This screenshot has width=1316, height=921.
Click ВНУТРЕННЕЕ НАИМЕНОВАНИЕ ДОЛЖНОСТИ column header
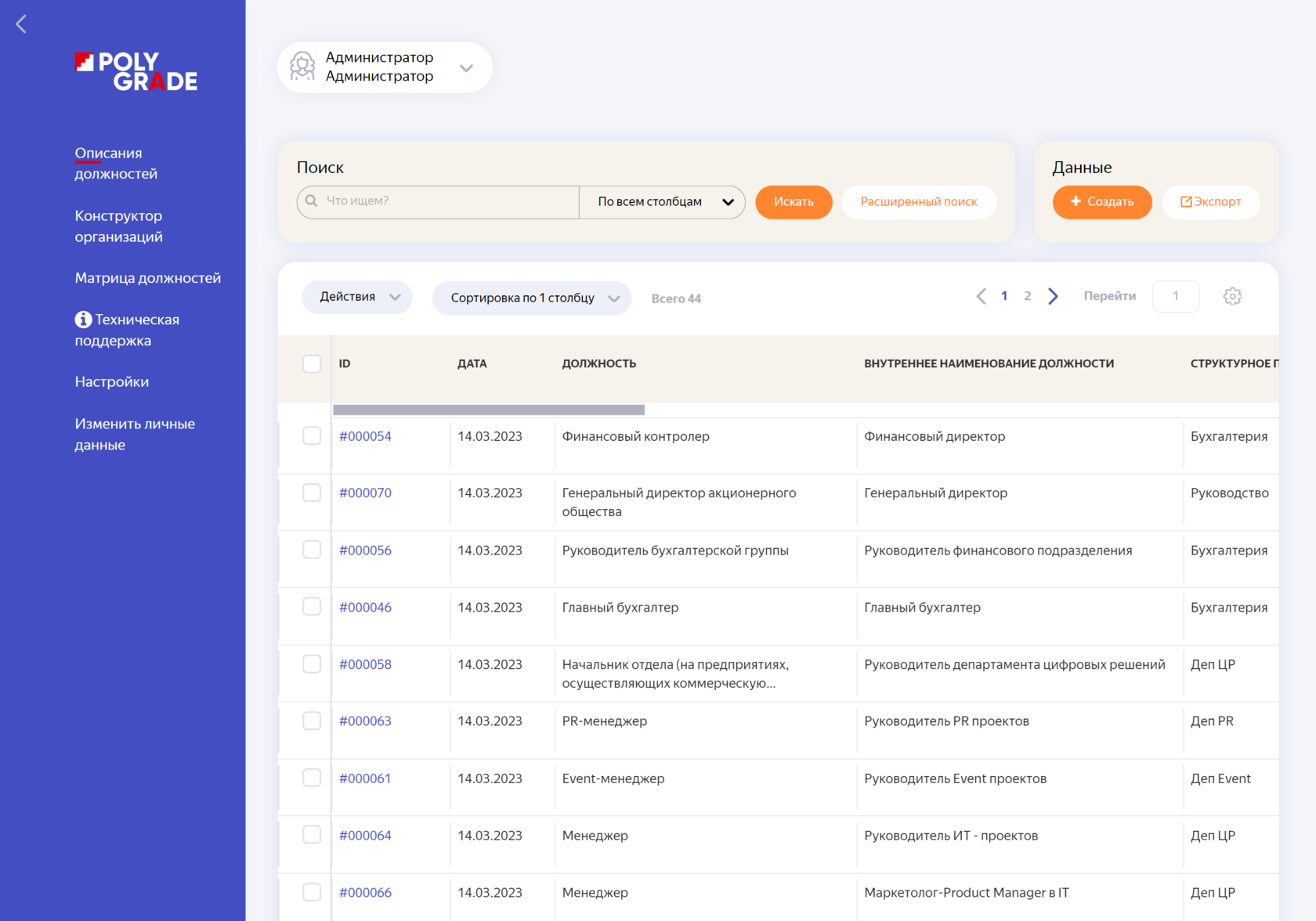click(989, 363)
